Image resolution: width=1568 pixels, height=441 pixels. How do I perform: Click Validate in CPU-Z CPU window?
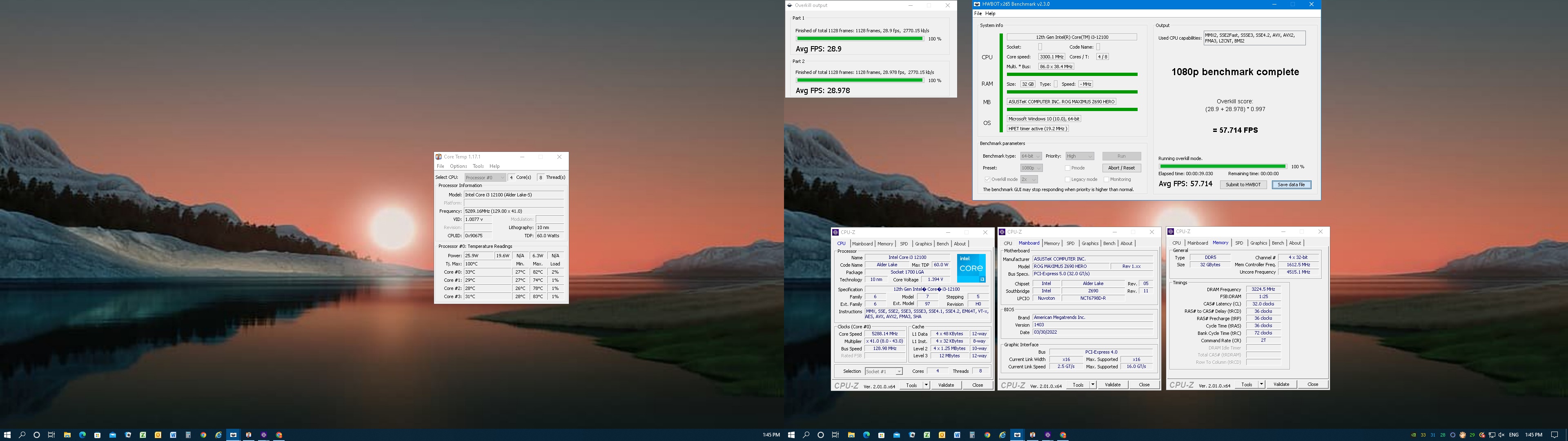(x=946, y=385)
